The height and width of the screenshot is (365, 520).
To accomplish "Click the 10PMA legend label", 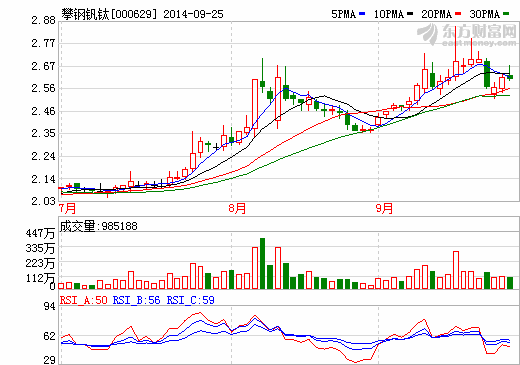I will [x=389, y=14].
